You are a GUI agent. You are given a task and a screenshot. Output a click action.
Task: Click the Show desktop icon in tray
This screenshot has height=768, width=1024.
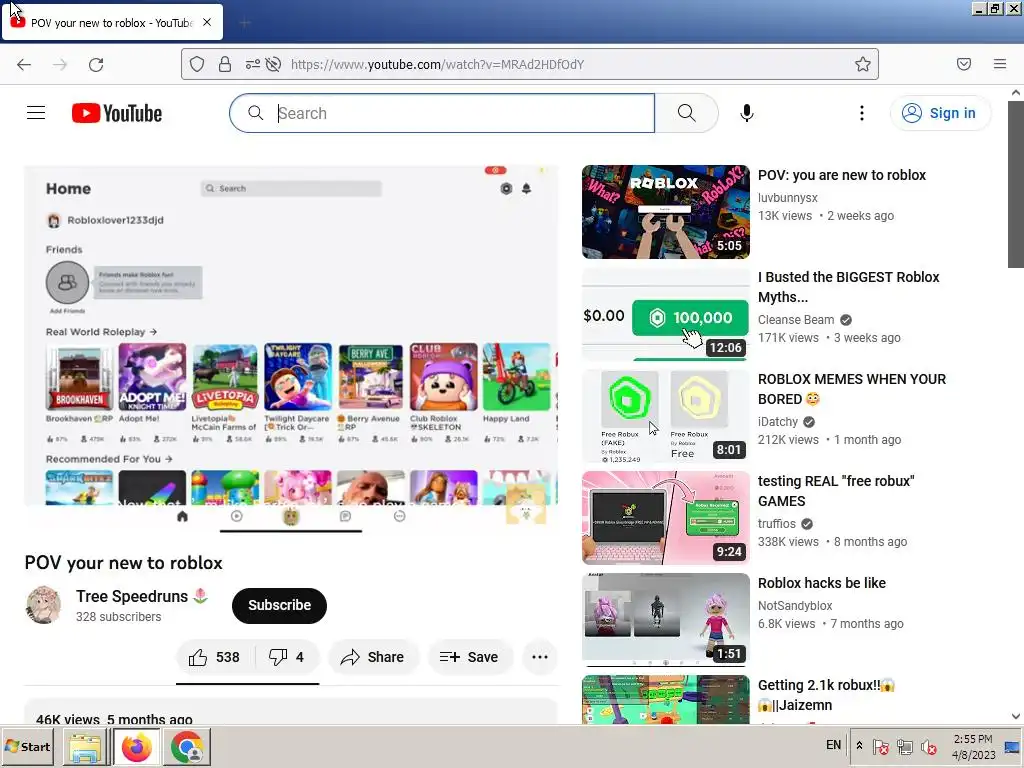[x=1012, y=746]
